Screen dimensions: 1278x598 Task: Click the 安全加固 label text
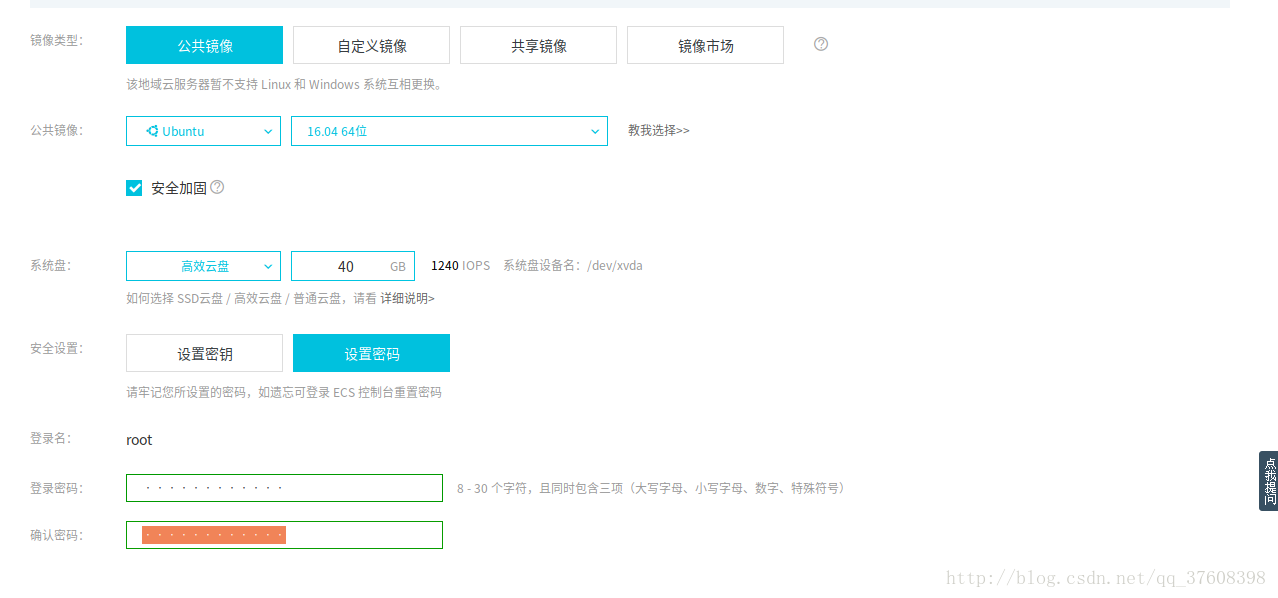click(x=179, y=188)
